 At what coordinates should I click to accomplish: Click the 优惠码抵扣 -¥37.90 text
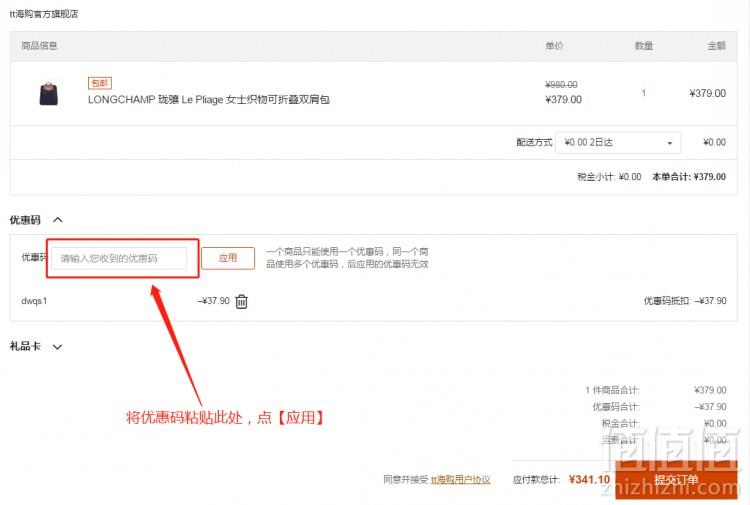click(685, 301)
